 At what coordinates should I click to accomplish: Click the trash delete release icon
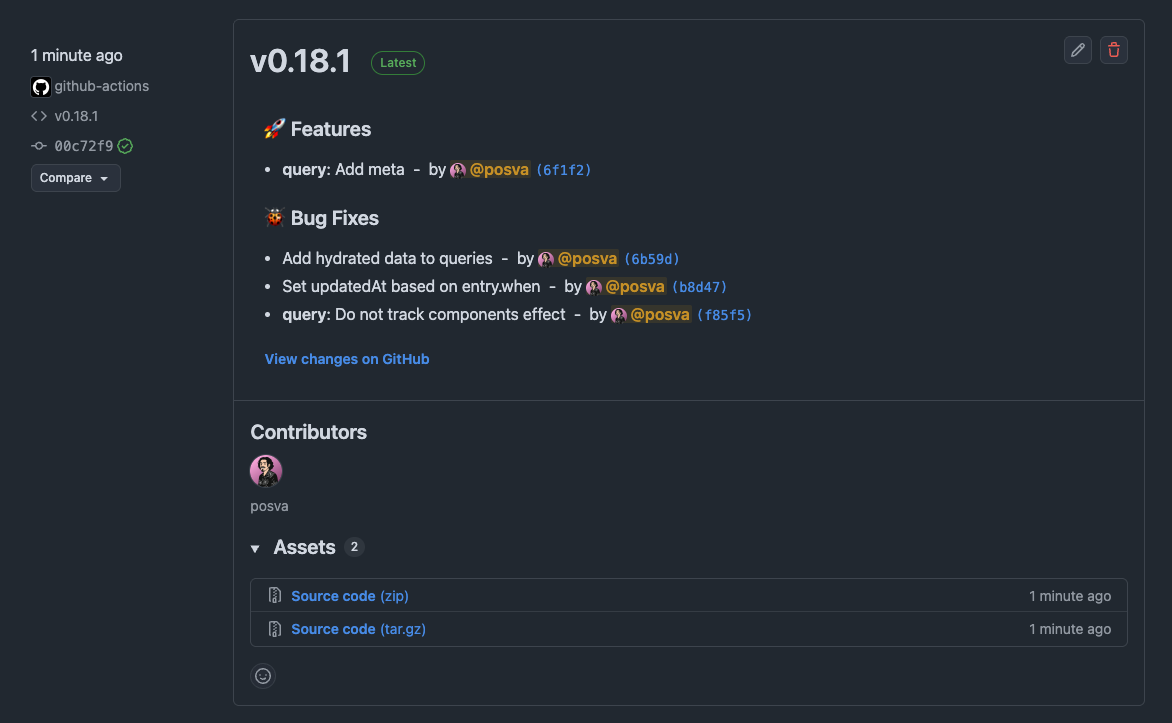pyautogui.click(x=1114, y=50)
